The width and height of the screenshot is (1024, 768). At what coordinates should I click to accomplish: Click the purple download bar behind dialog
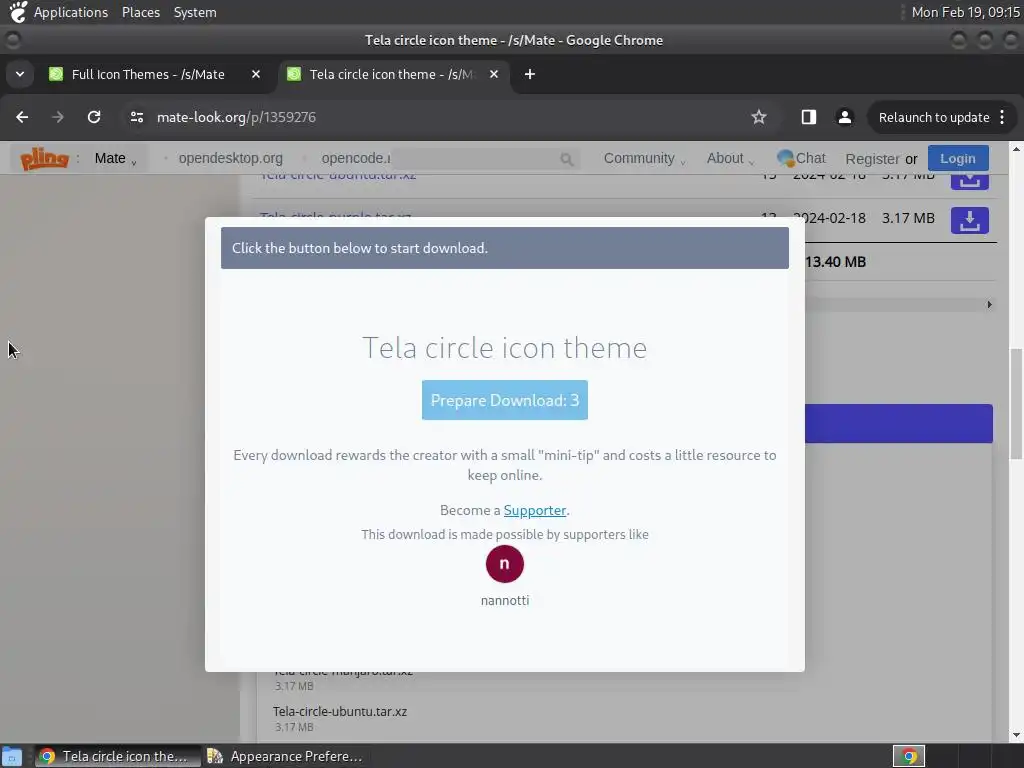coord(899,423)
